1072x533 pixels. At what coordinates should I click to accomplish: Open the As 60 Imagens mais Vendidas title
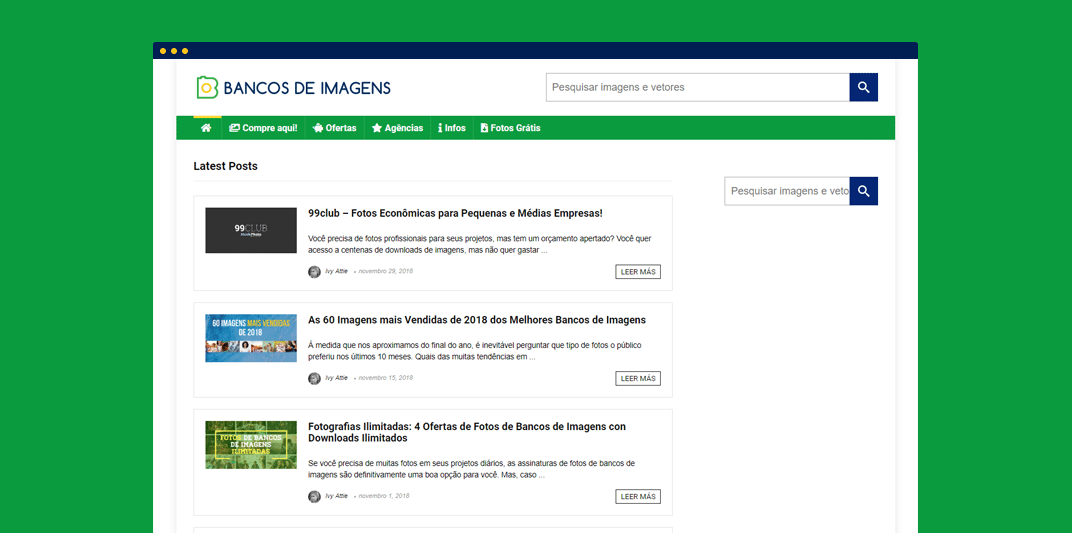tap(477, 320)
